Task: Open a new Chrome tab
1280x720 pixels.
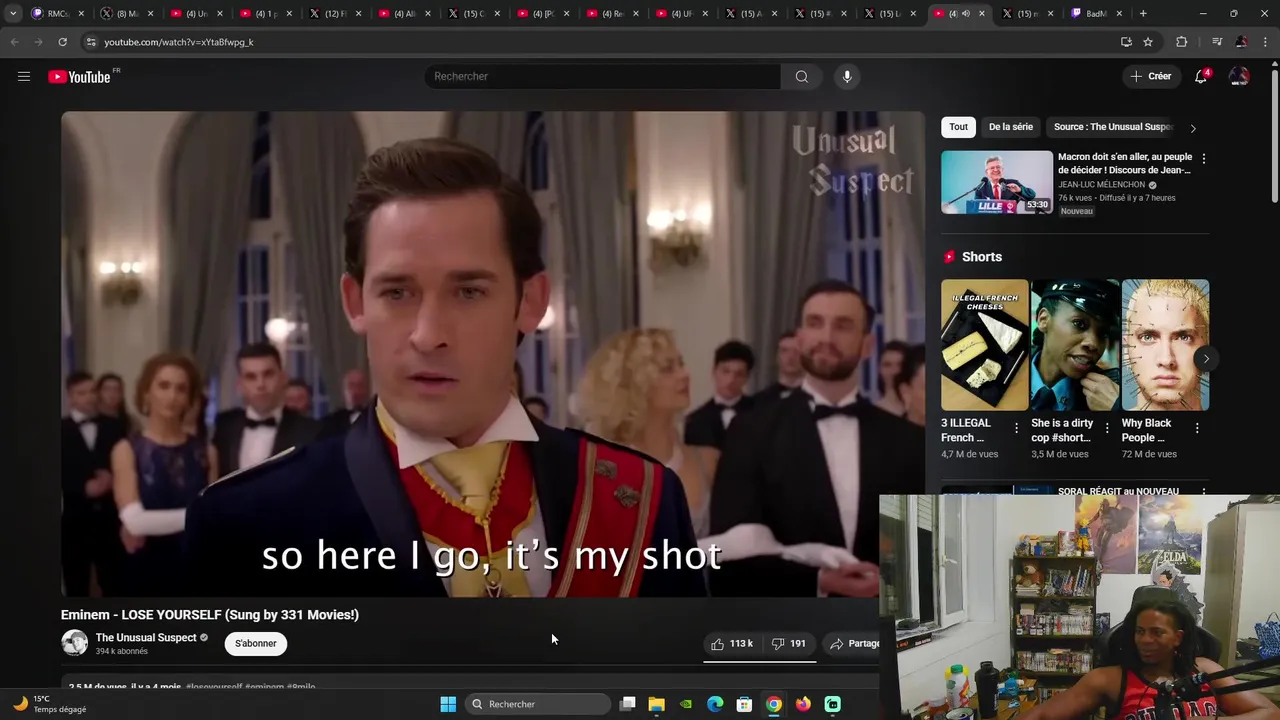Action: (1143, 13)
